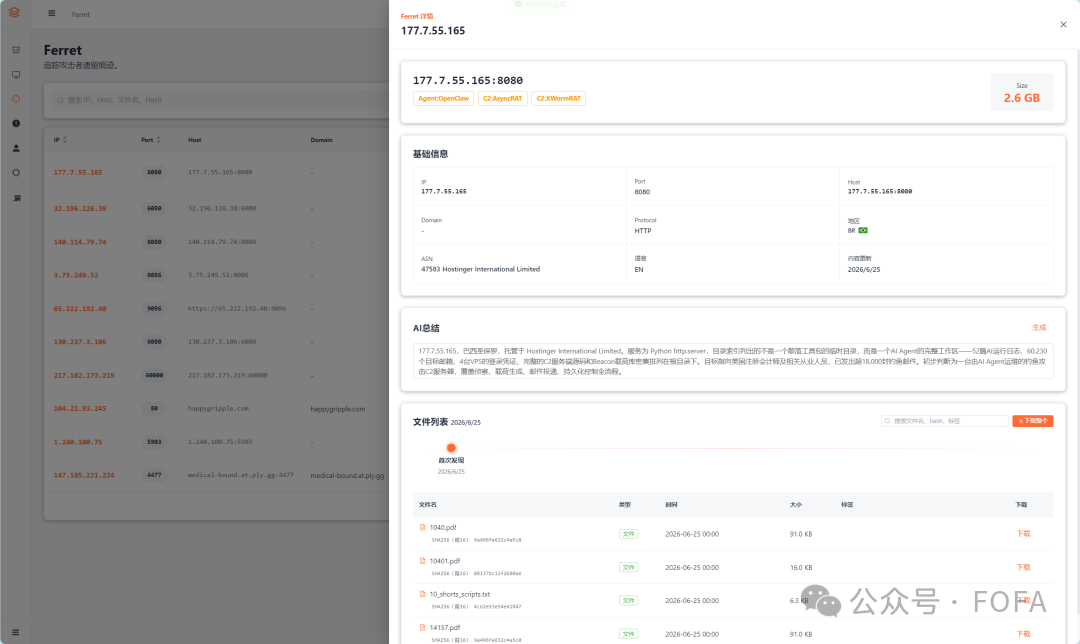Open IP 3.75.249.52 in the Ferret table
The image size is (1080, 644).
point(76,276)
